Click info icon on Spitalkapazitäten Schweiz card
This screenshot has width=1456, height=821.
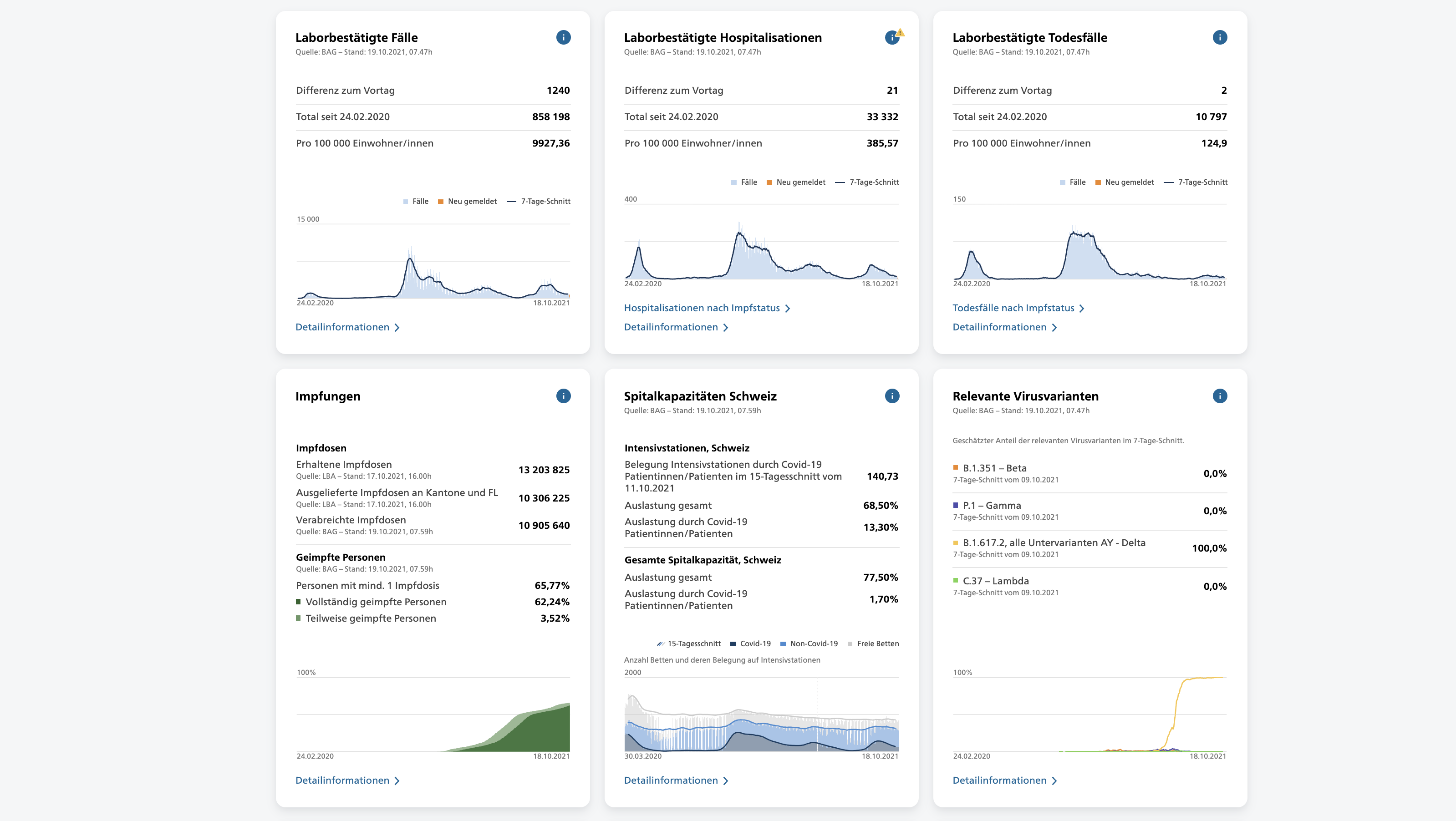(892, 396)
